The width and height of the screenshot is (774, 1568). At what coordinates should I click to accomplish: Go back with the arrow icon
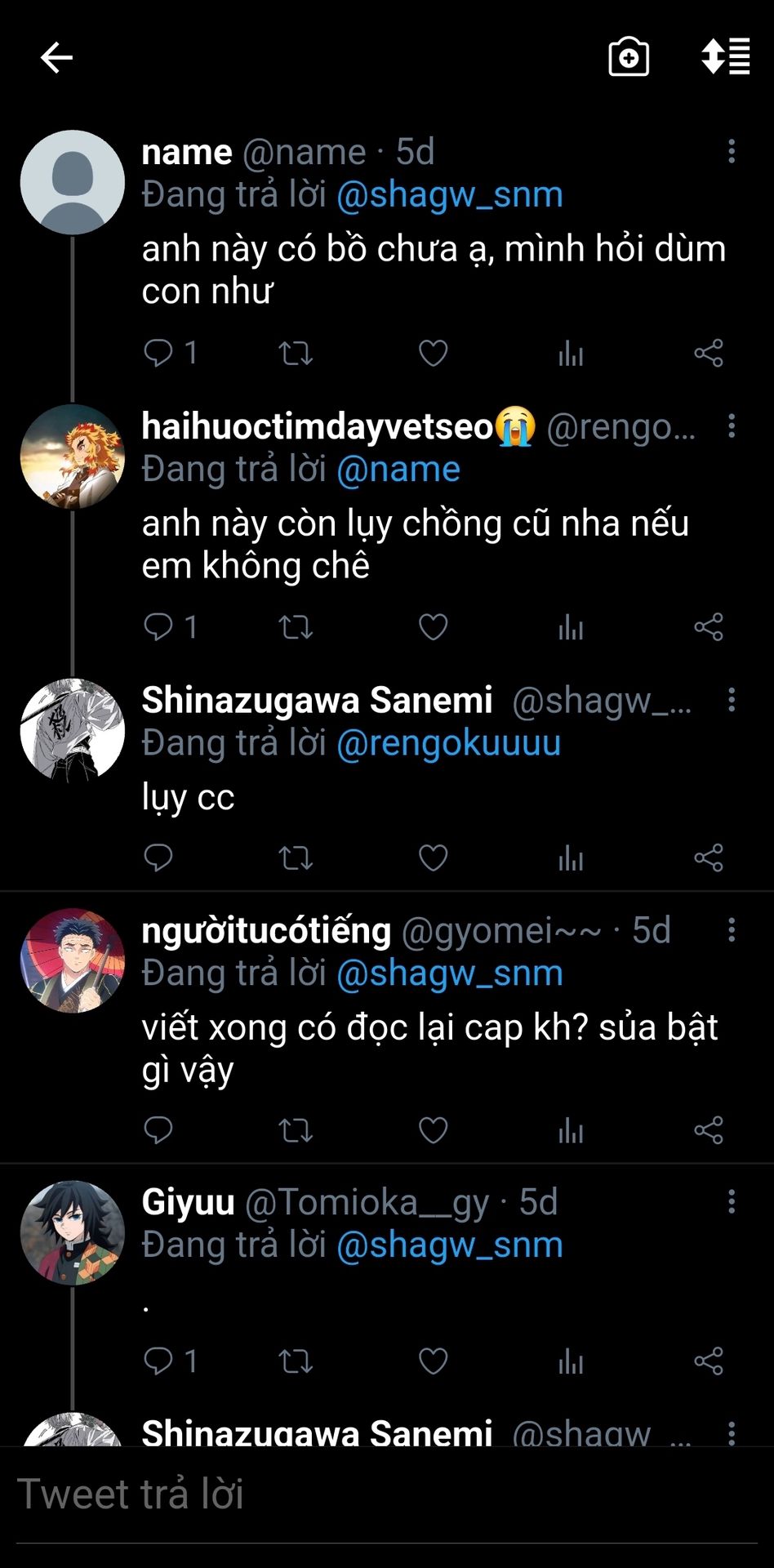56,58
